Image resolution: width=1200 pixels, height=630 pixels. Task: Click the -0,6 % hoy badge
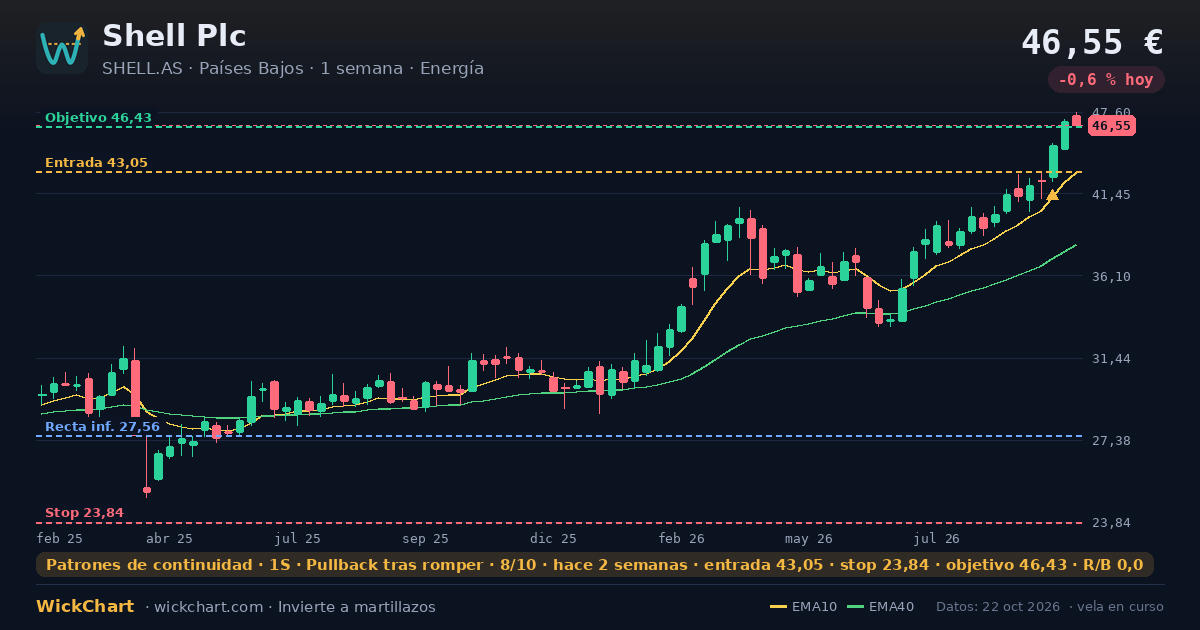[1106, 80]
